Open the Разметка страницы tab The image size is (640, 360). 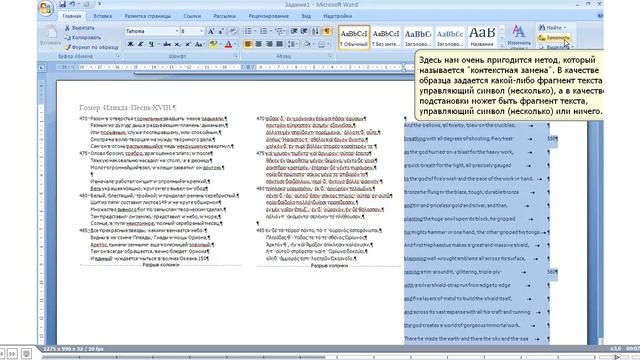point(148,16)
